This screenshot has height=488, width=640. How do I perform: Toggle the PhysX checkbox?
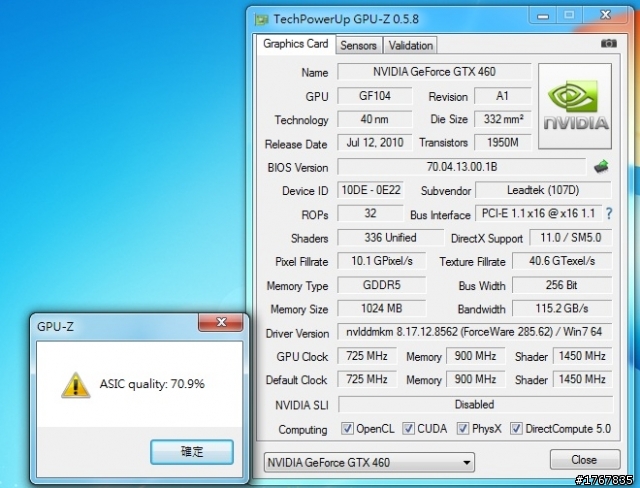462,428
